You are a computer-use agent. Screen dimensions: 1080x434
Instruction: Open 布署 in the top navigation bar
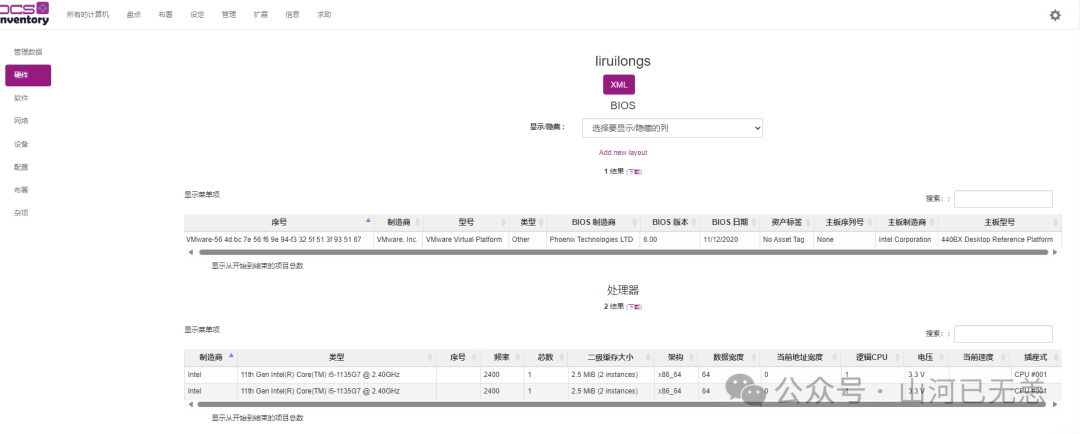coord(165,14)
